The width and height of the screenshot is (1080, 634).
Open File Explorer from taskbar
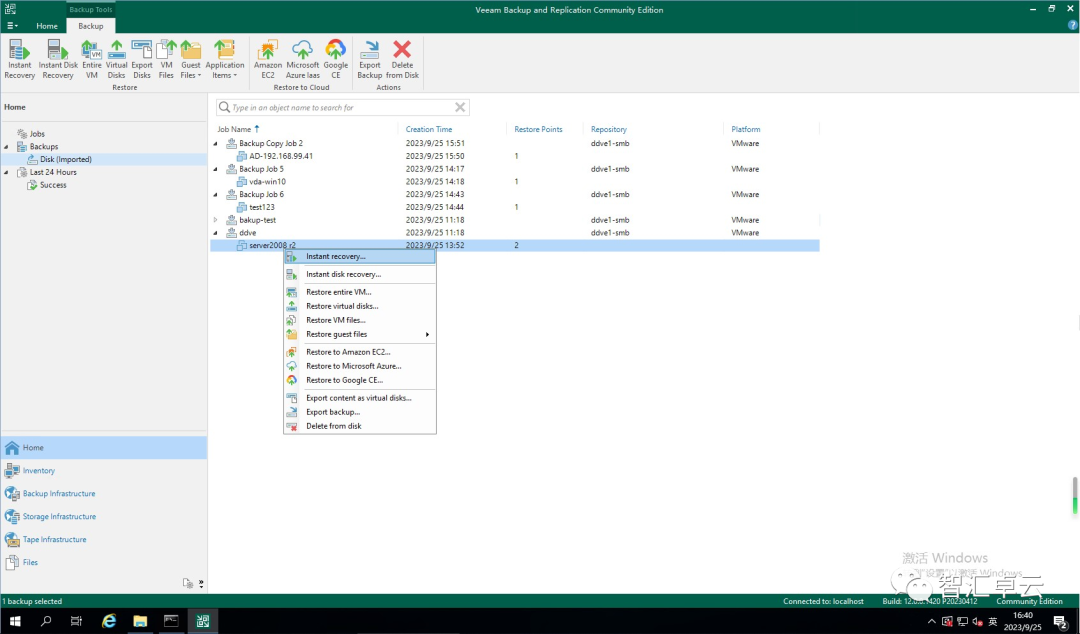click(140, 621)
